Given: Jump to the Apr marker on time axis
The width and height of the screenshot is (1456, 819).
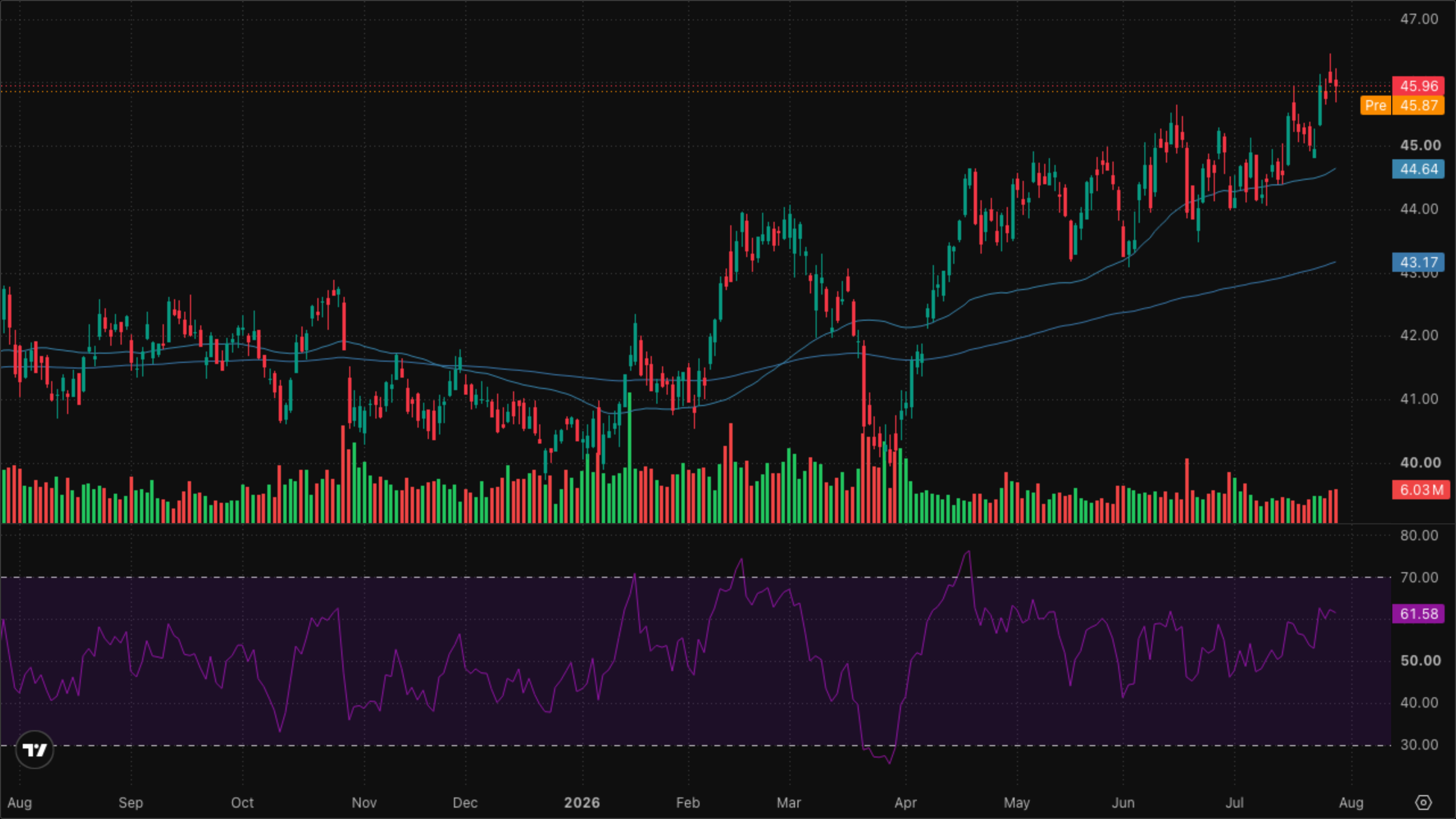Looking at the screenshot, I should (905, 803).
